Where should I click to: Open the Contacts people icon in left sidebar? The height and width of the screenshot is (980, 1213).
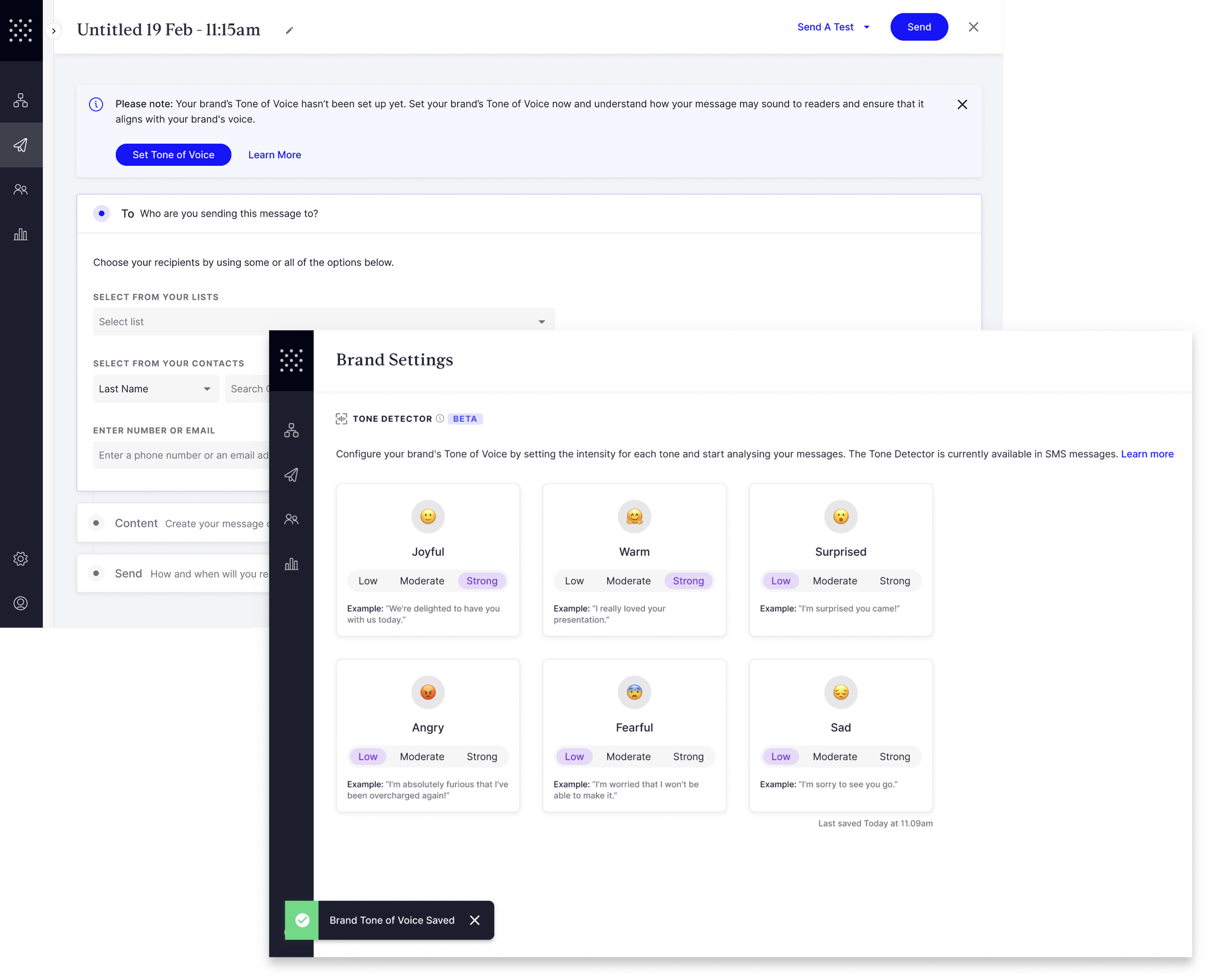pos(21,190)
